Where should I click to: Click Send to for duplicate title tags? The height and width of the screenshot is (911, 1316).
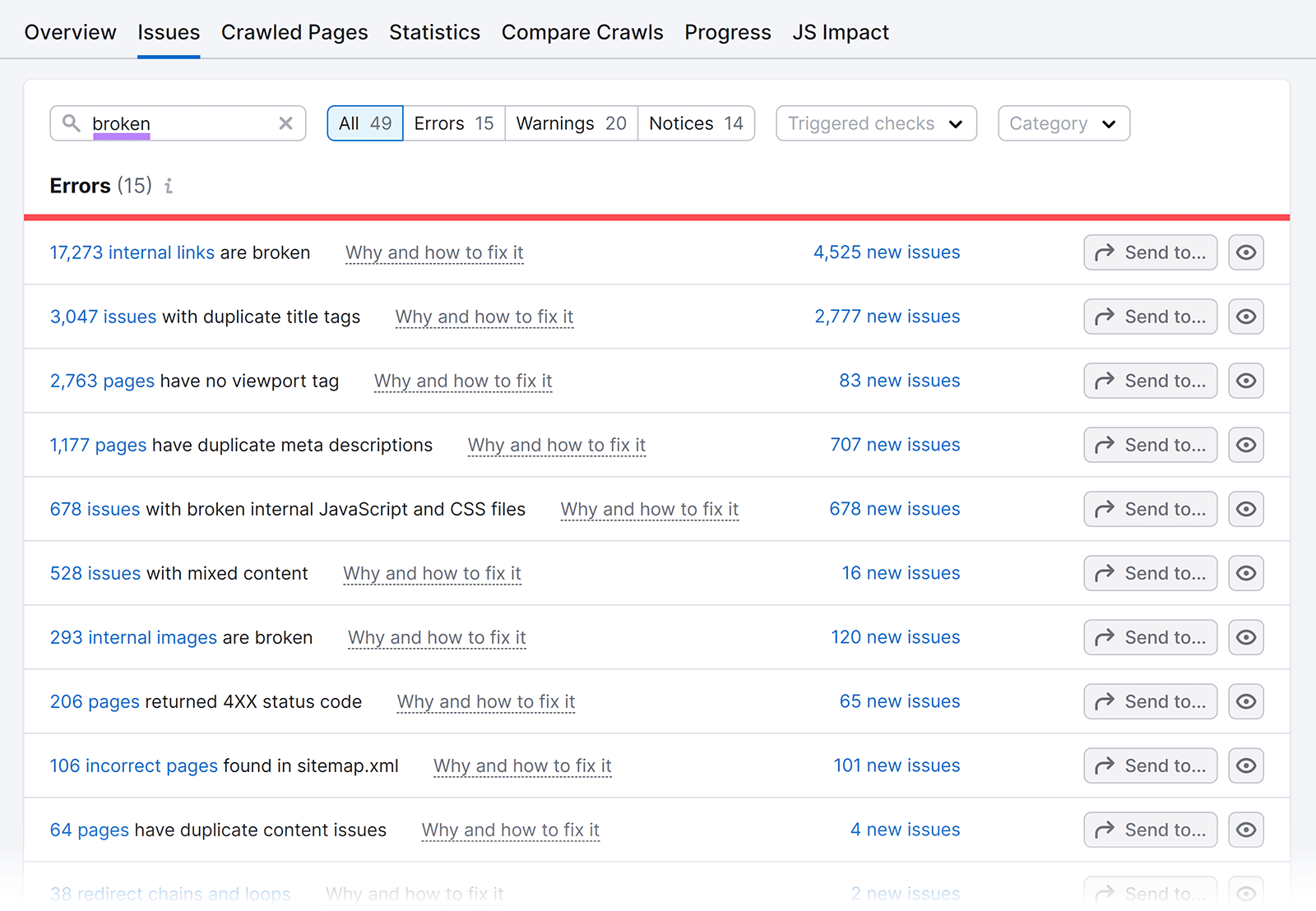[x=1150, y=317]
